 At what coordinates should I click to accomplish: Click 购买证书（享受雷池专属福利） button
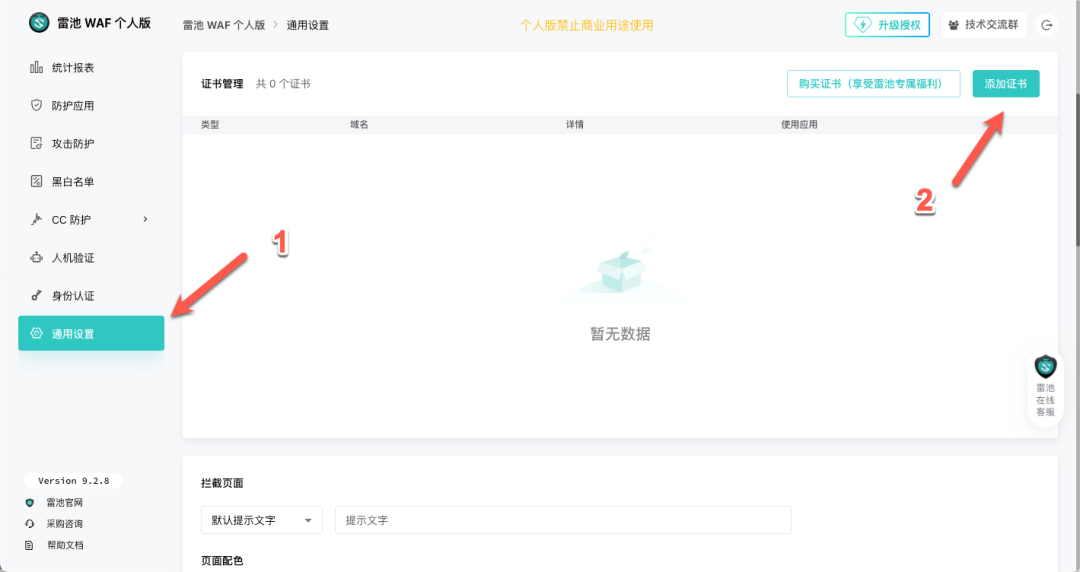(x=873, y=83)
